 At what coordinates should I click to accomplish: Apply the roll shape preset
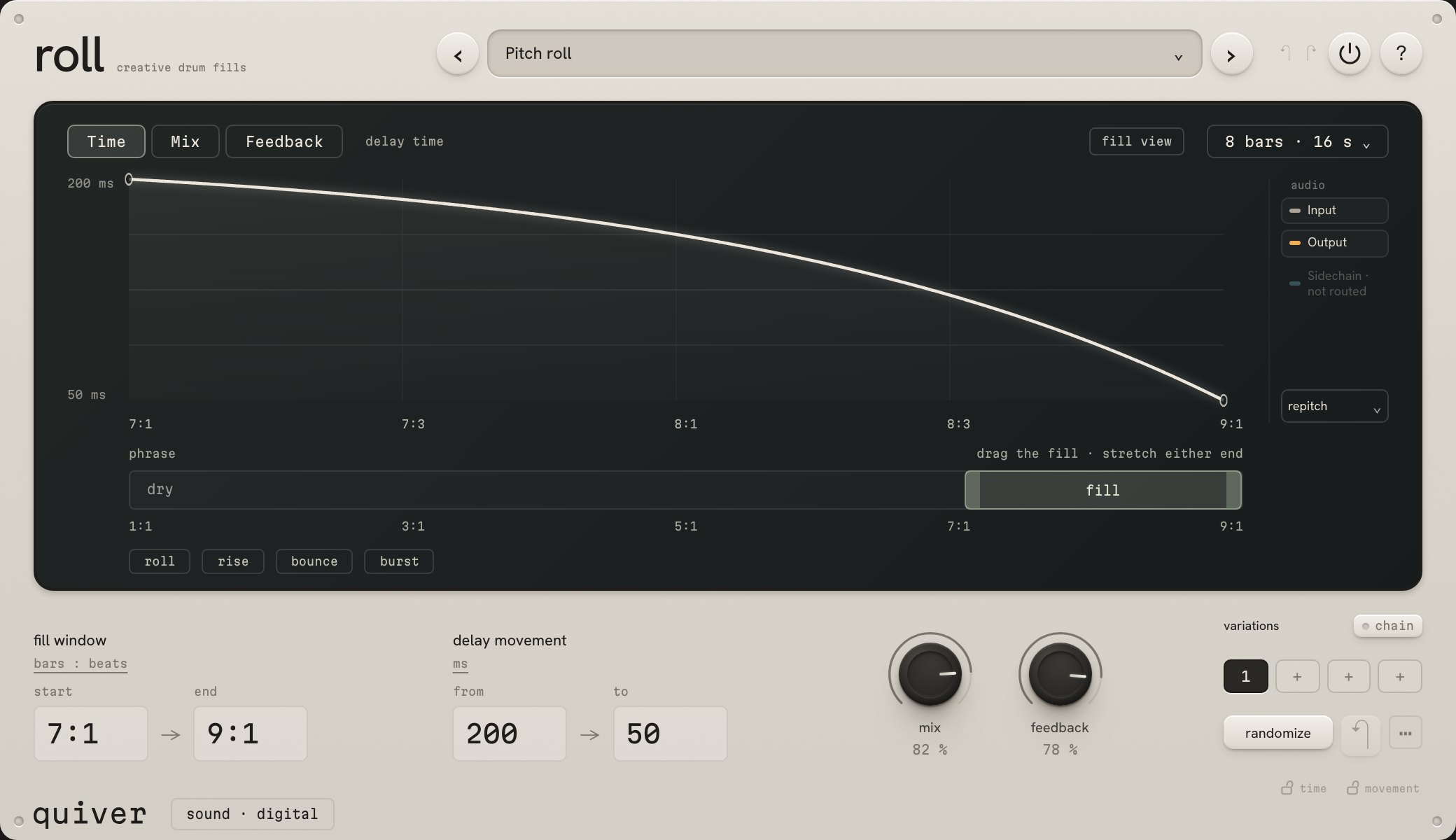pyautogui.click(x=160, y=561)
